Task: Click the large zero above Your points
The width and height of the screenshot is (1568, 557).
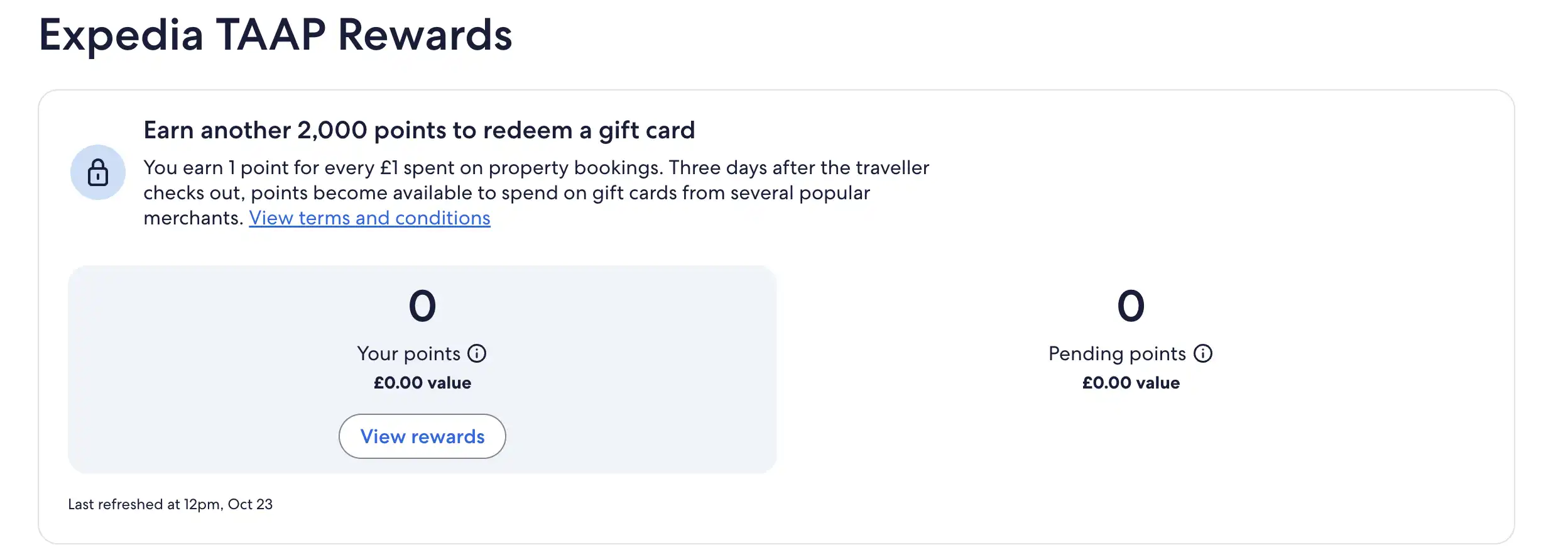Action: (422, 306)
